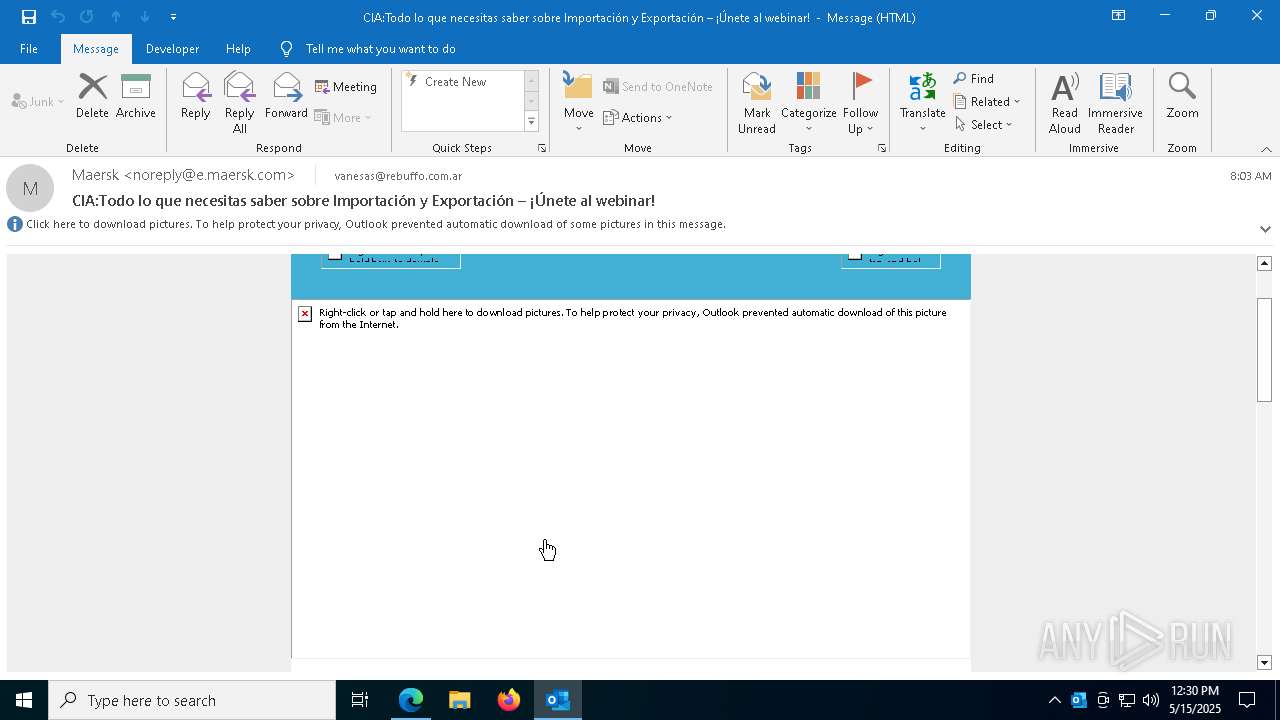Click Reply All
1280x720 pixels.
(x=240, y=103)
